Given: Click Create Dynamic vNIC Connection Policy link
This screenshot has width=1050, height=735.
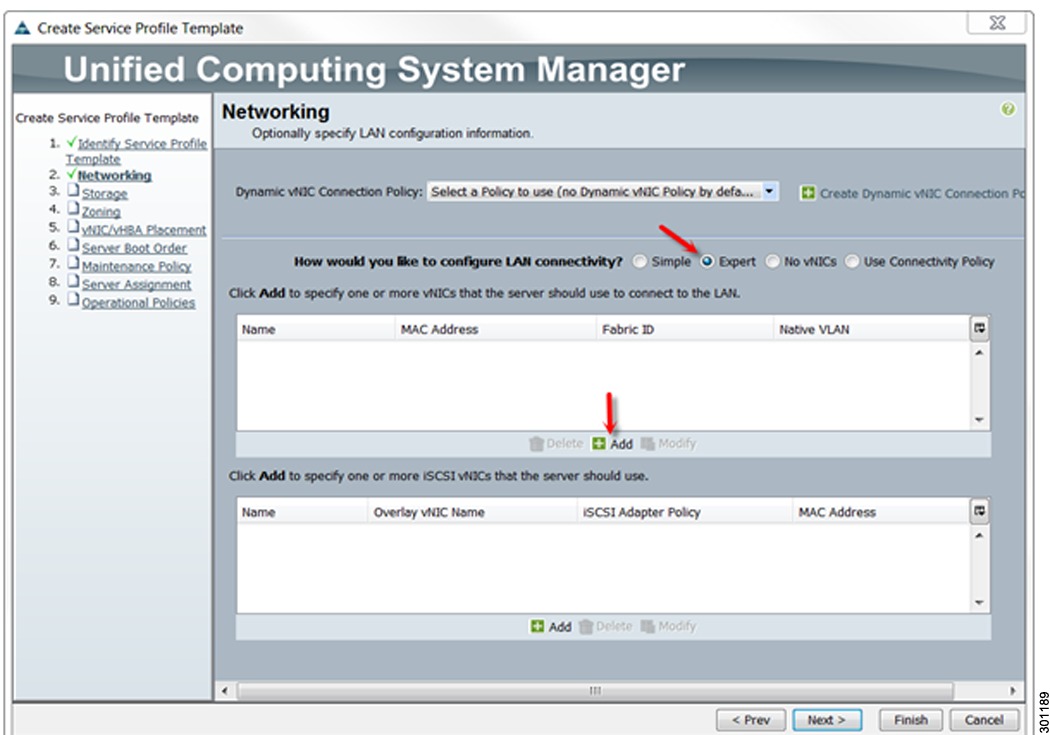Looking at the screenshot, I should pos(922,193).
